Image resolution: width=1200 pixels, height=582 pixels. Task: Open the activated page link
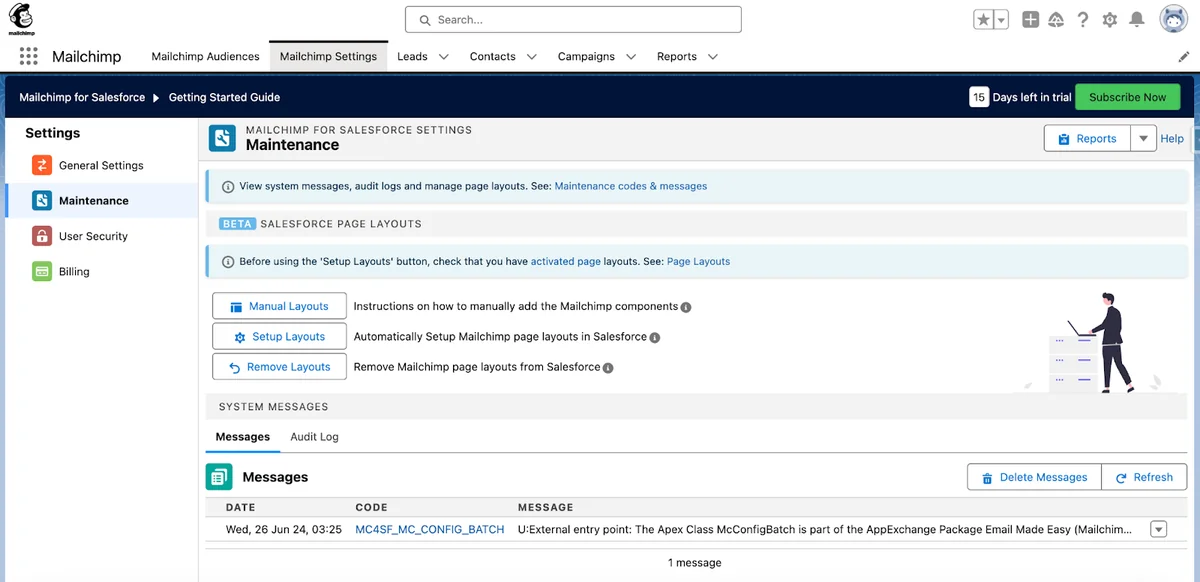tap(566, 261)
